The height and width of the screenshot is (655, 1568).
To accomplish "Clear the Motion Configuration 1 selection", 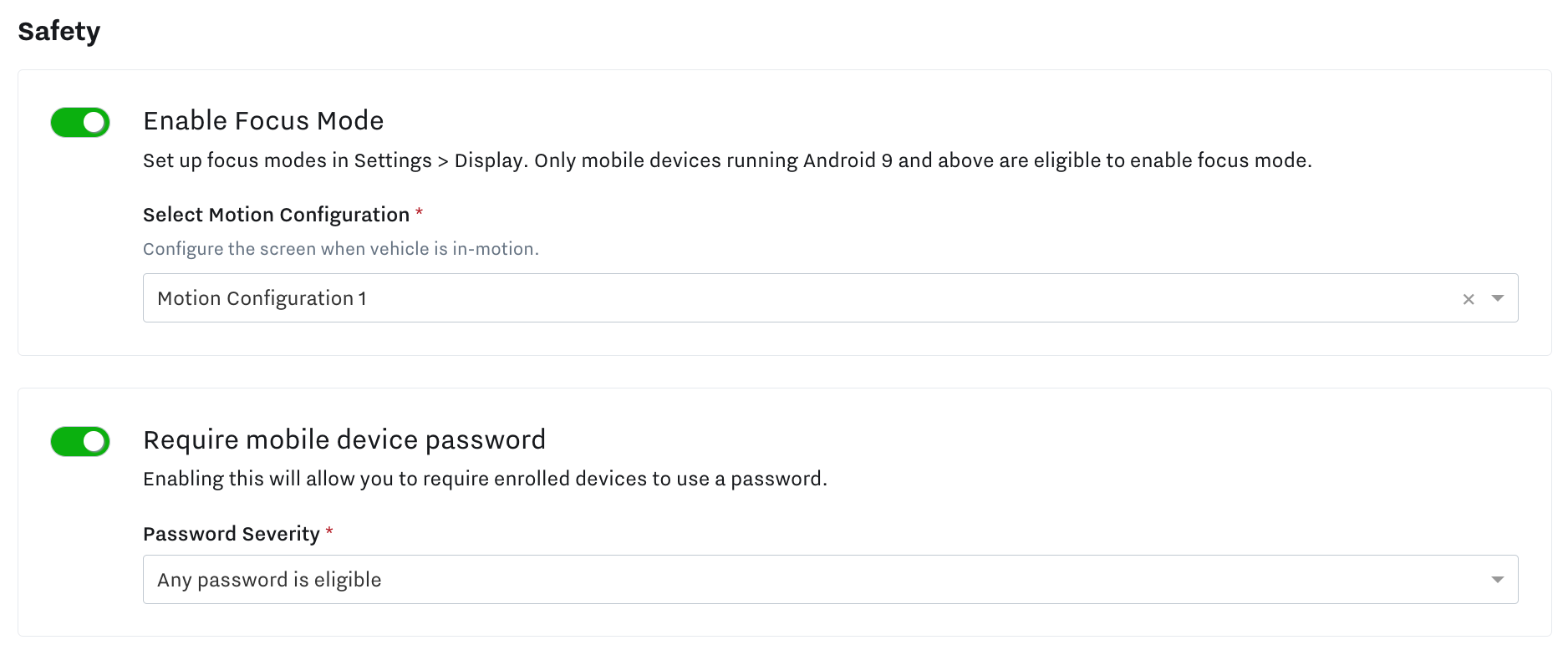I will point(1468,299).
